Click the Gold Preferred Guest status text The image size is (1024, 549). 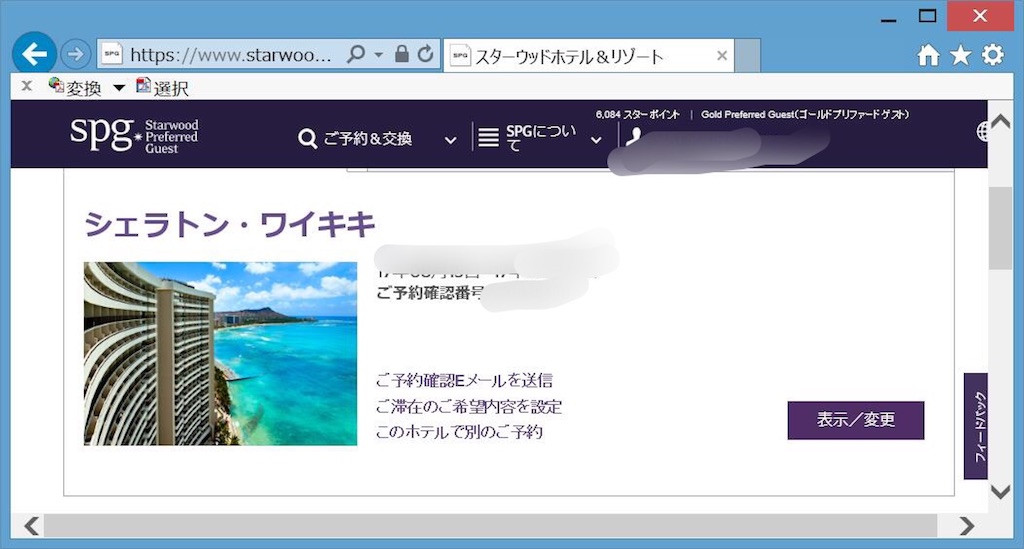click(805, 114)
